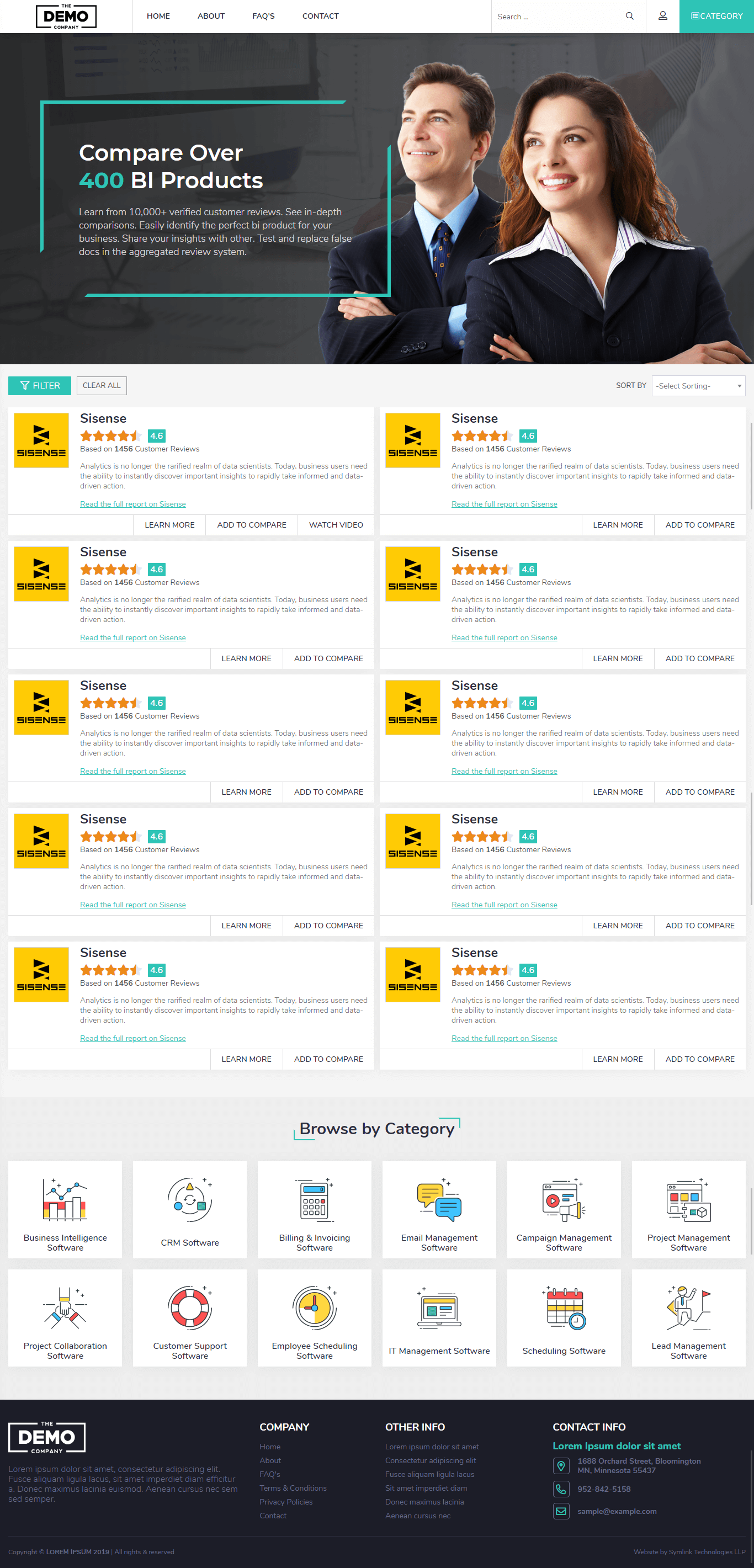Click the footer phone icon

(561, 1489)
